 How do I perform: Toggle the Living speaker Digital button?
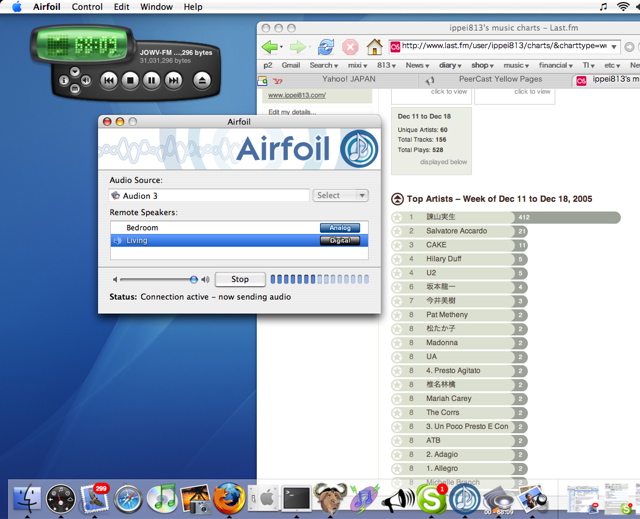point(339,241)
